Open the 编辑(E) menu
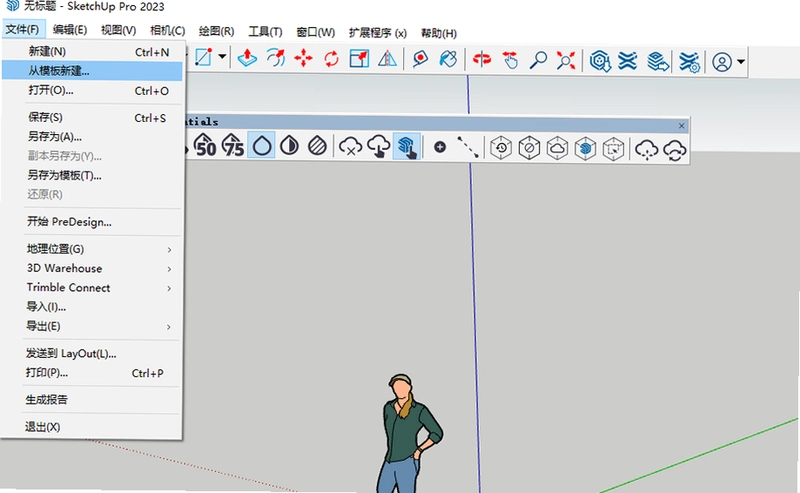800x493 pixels. (70, 30)
